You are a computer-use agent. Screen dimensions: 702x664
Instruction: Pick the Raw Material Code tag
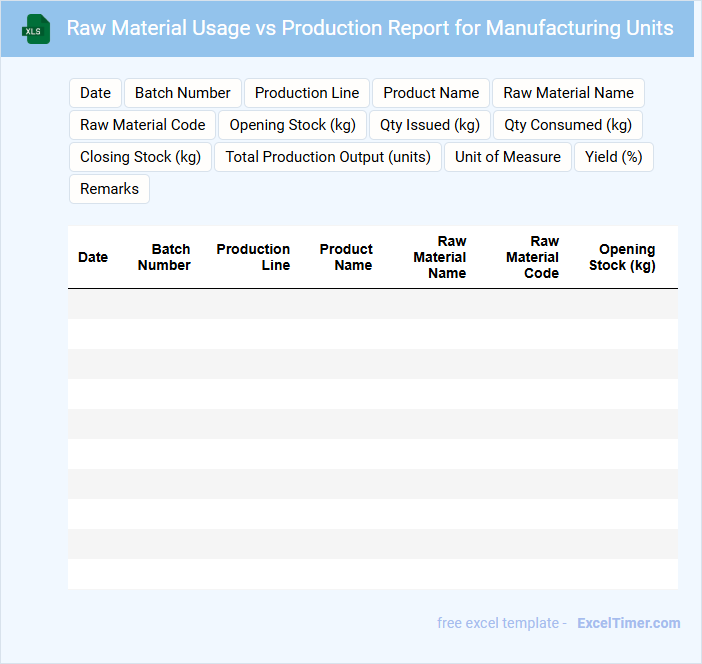142,125
